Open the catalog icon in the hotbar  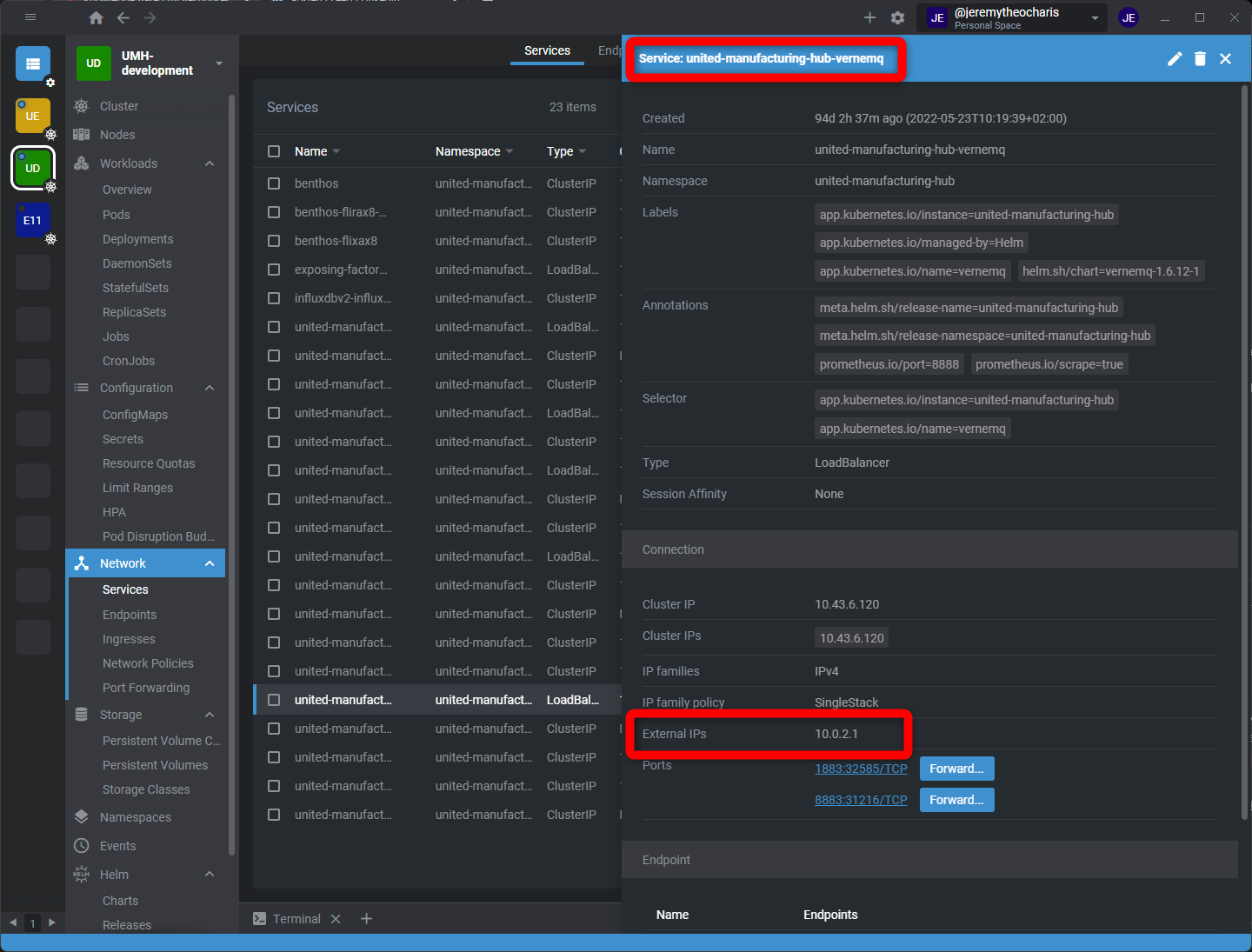pos(33,63)
